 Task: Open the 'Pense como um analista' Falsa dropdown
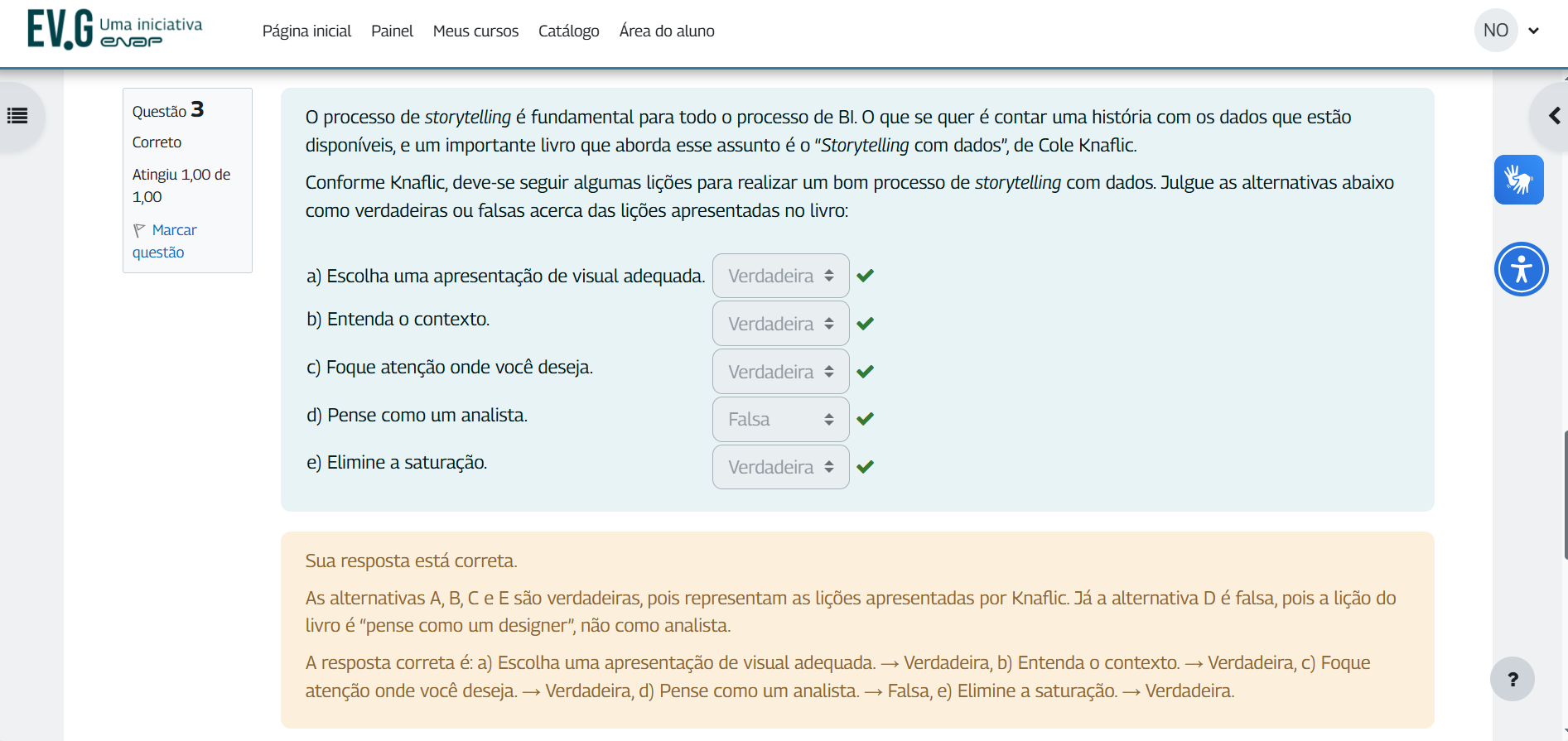pos(779,420)
